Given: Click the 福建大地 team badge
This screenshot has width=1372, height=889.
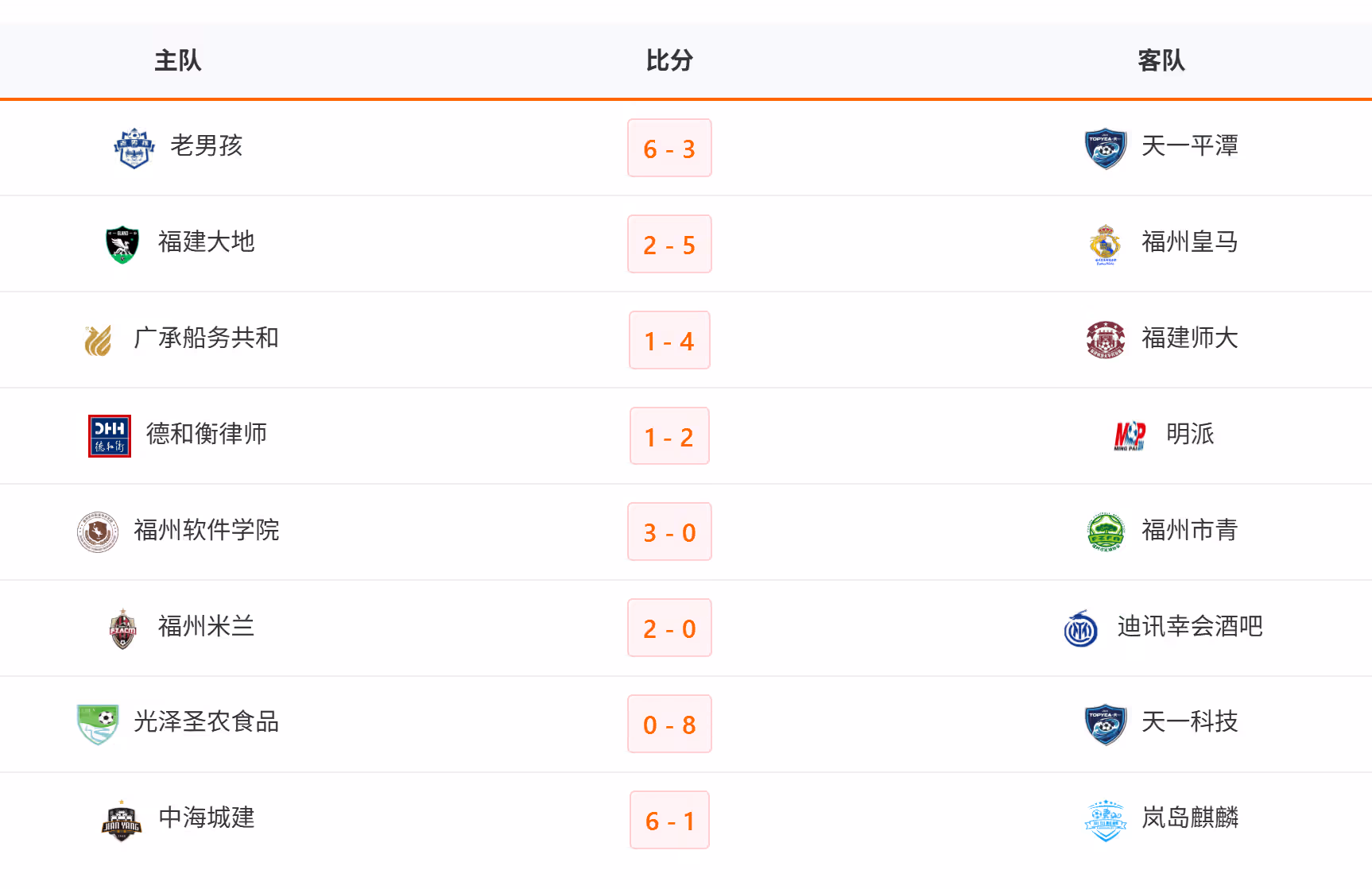Looking at the screenshot, I should (122, 244).
